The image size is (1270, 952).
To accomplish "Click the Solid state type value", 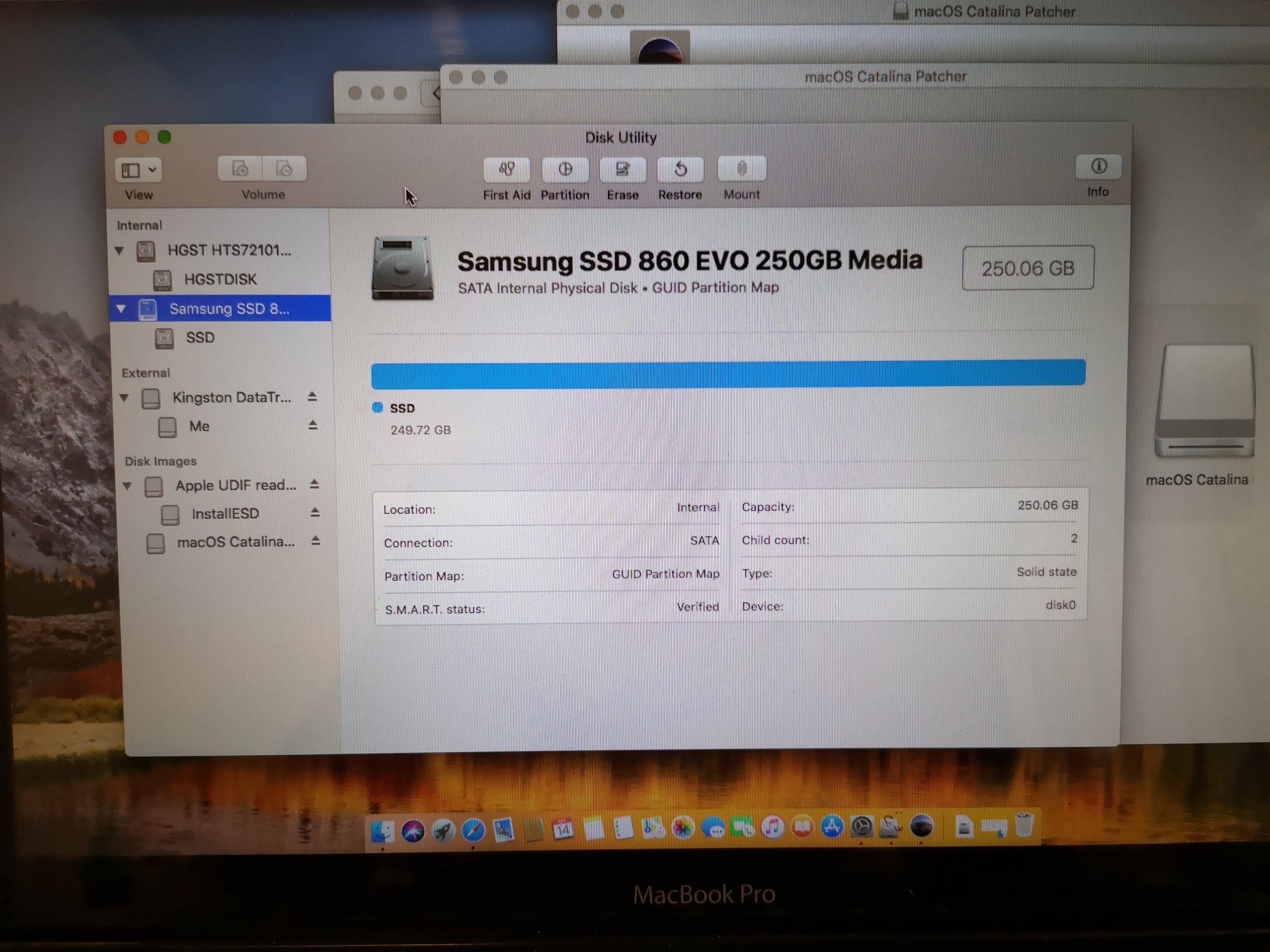I will click(1046, 572).
